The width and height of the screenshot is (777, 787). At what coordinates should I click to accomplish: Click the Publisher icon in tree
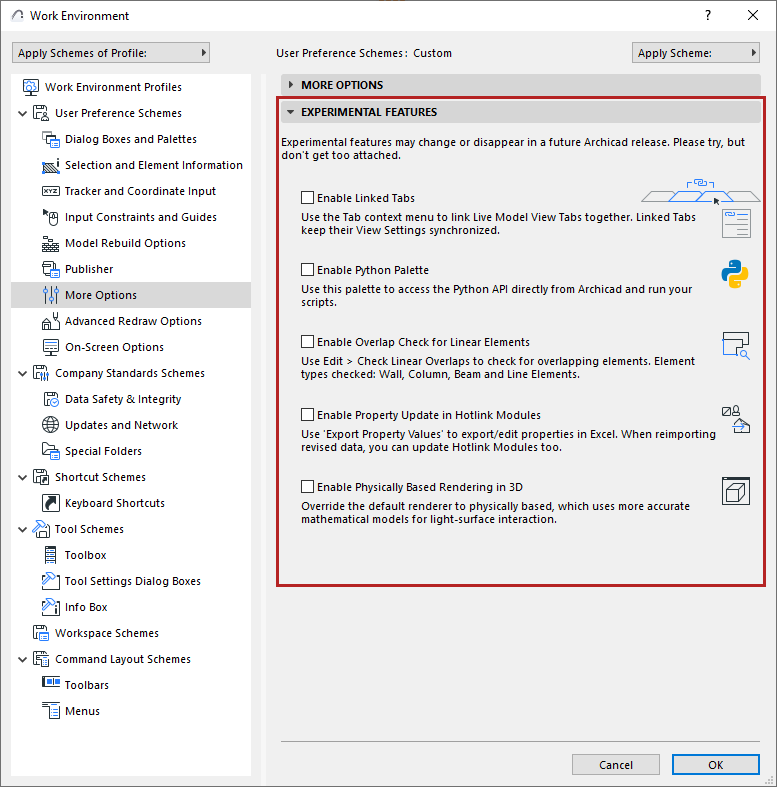coord(51,270)
